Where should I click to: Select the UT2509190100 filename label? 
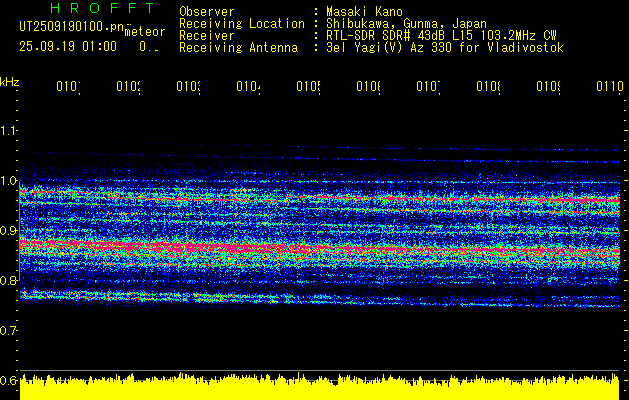pos(66,27)
